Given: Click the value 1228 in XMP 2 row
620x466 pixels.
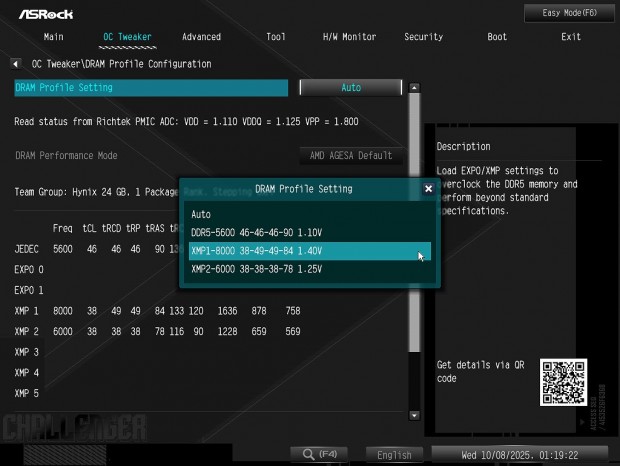Looking at the screenshot, I should tap(227, 331).
